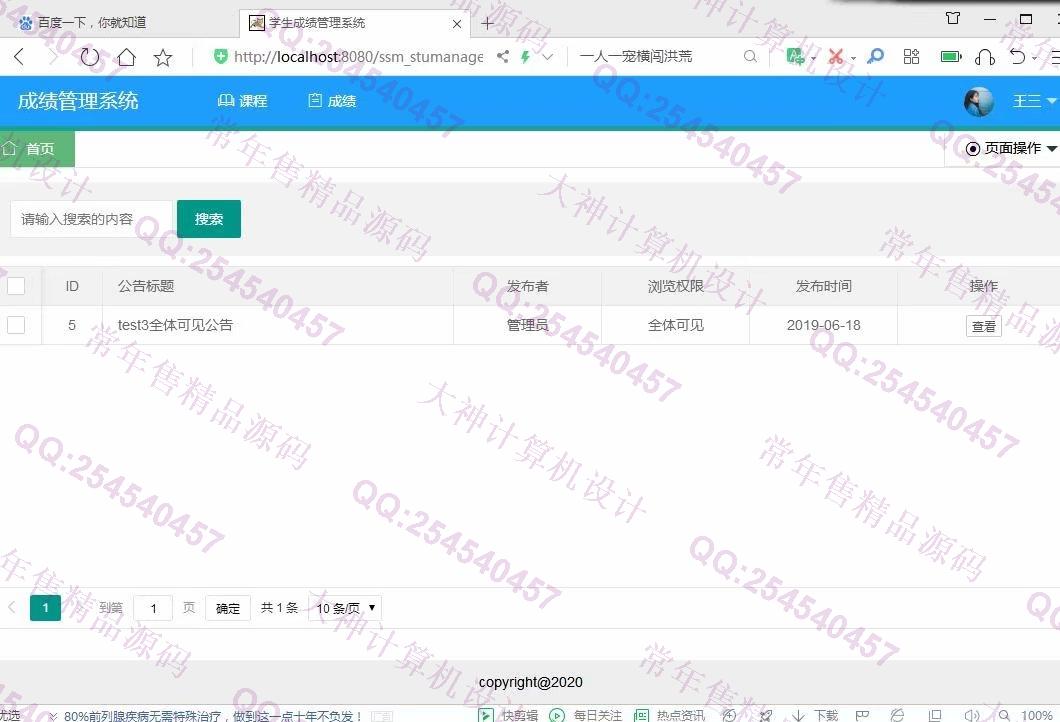1060x722 pixels.
Task: Click the search content input field
Action: click(x=90, y=219)
